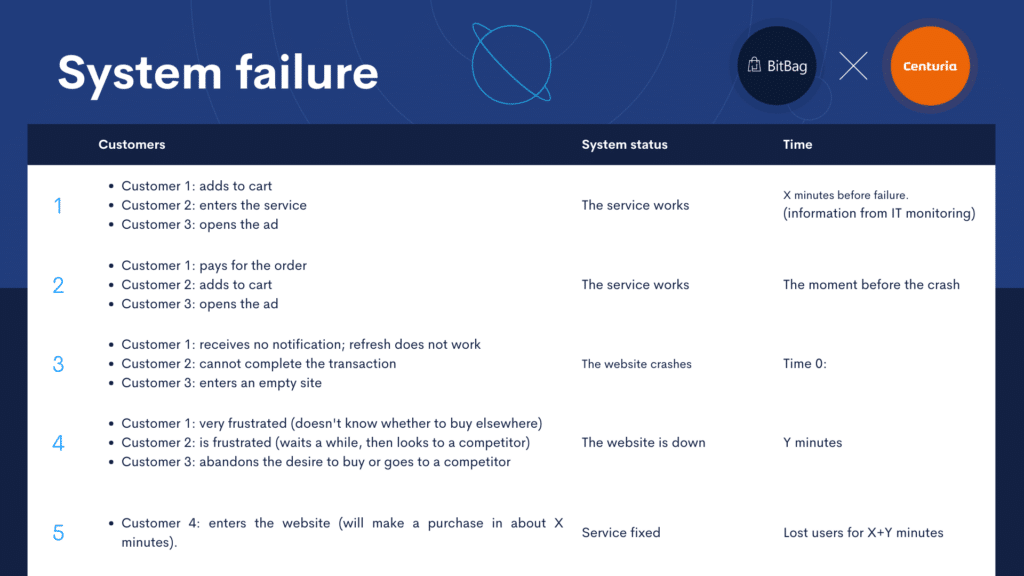Click the Time column header
Image resolution: width=1024 pixels, height=576 pixels.
click(x=797, y=144)
